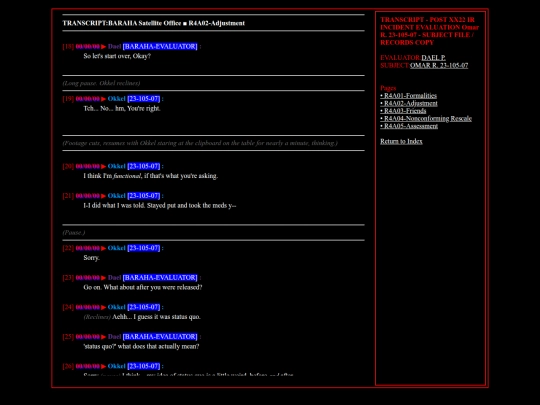
Task: Click line number [21]
Action: point(68,196)
